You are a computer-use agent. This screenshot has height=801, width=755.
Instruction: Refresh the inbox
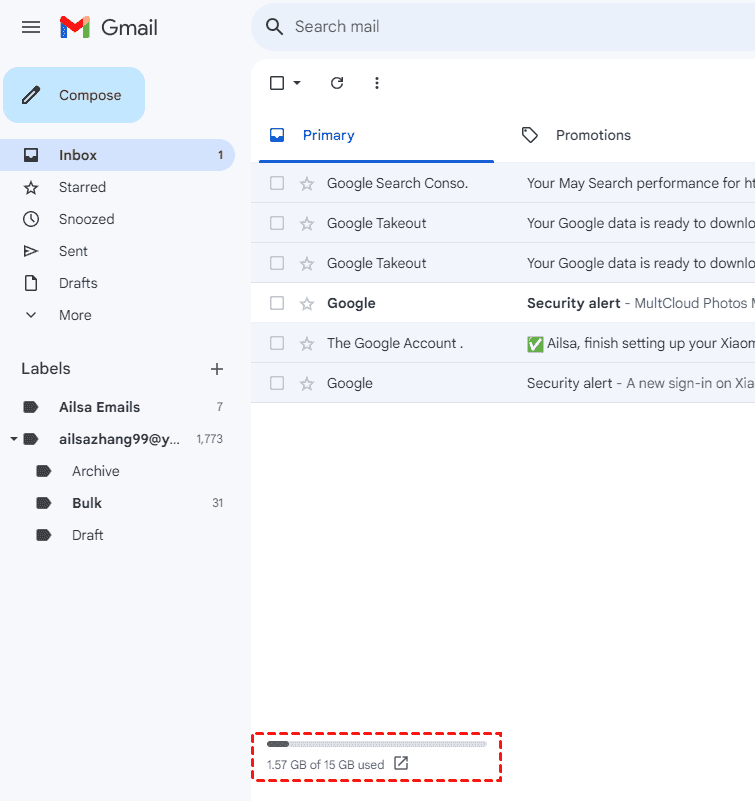click(337, 83)
